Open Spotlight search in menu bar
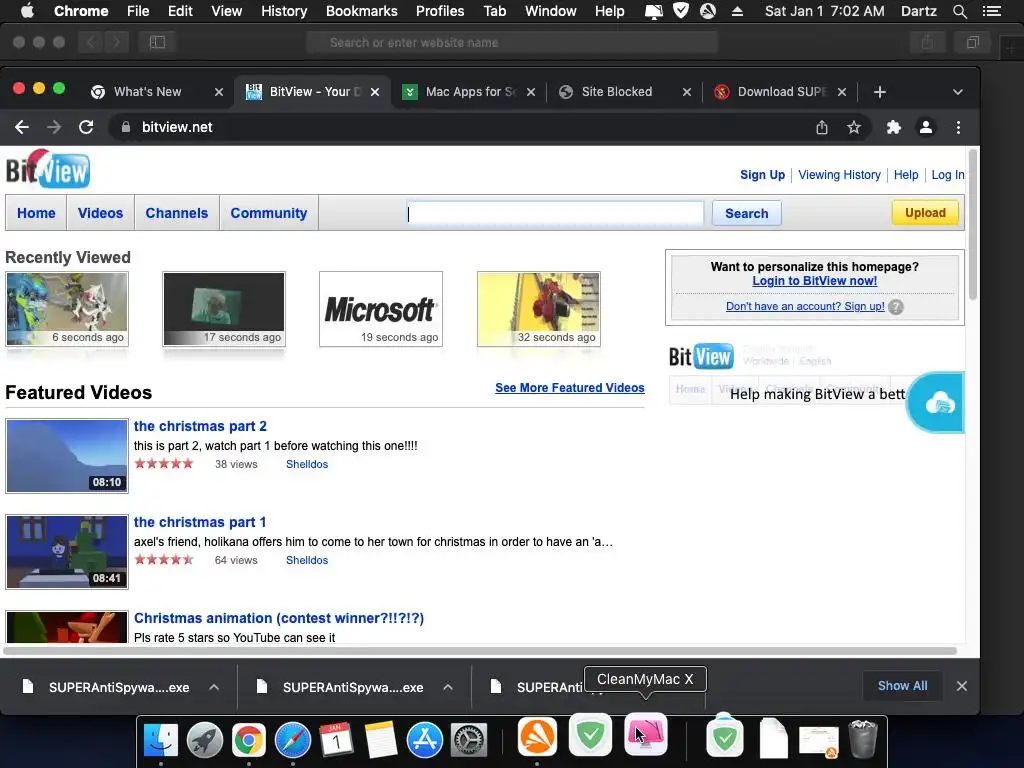This screenshot has height=768, width=1024. coord(959,11)
